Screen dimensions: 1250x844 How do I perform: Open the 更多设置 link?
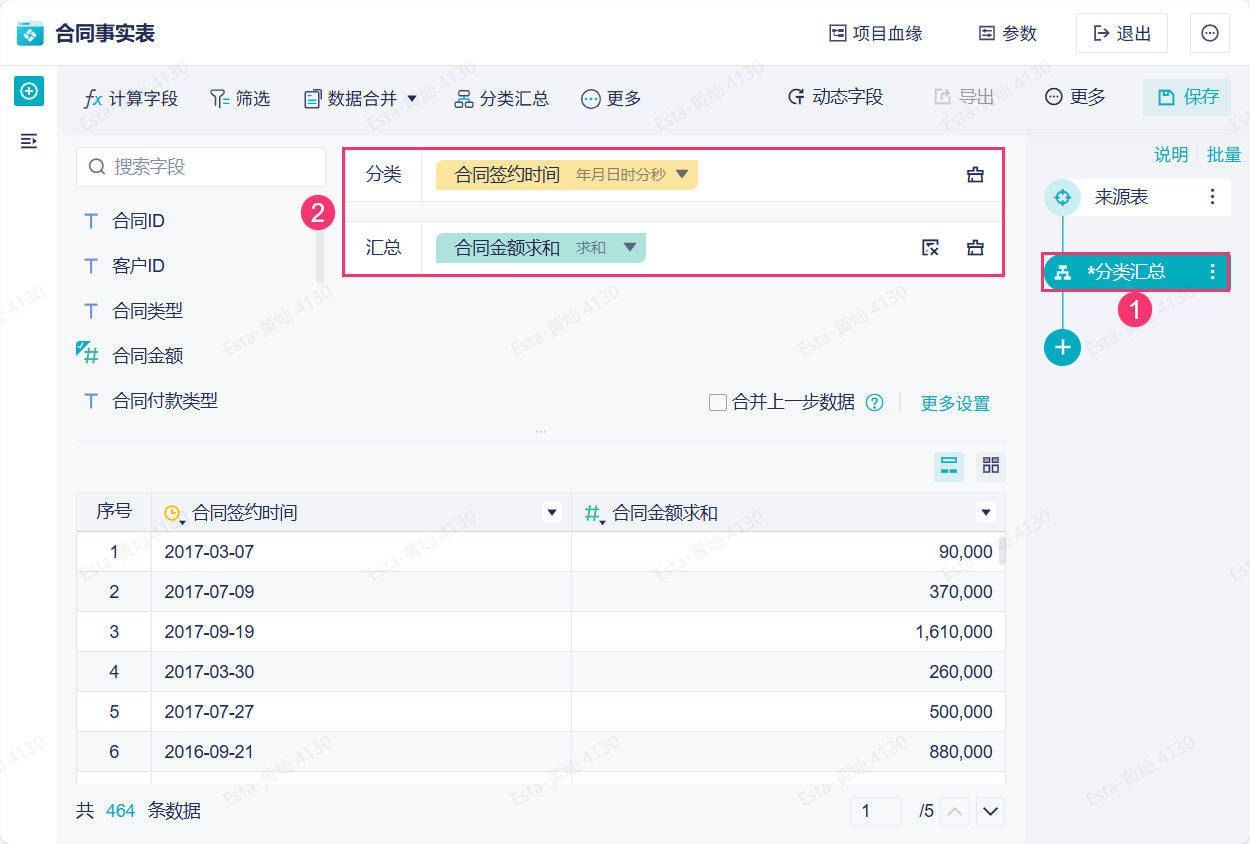click(x=955, y=403)
